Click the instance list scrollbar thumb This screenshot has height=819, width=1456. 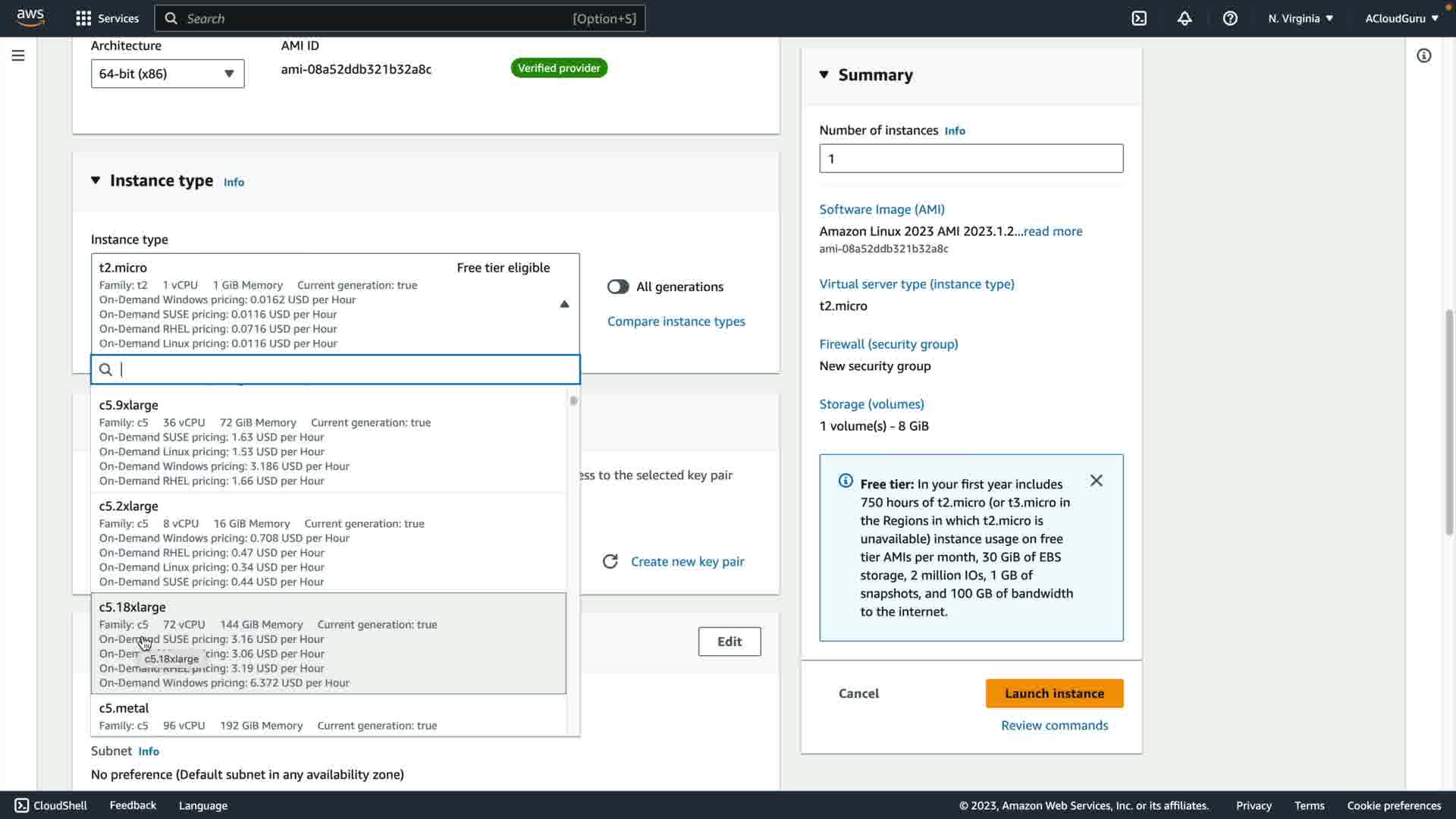coord(573,400)
